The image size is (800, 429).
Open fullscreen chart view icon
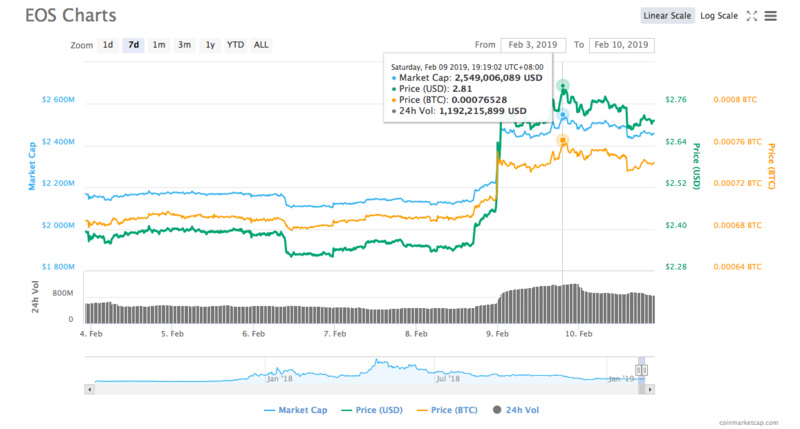tap(752, 16)
